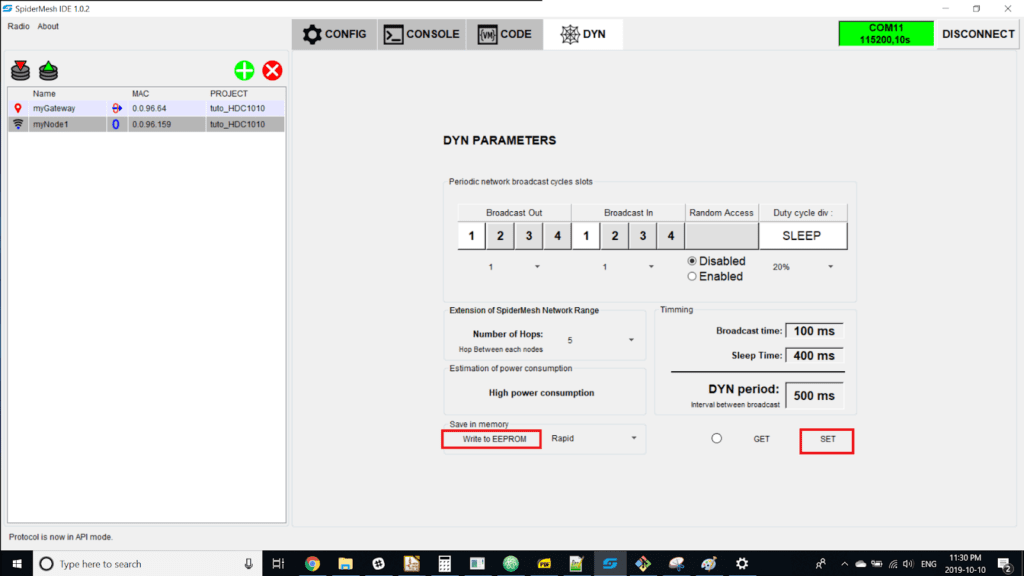This screenshot has height=576, width=1024.
Task: Click the GET button
Action: [x=761, y=440]
